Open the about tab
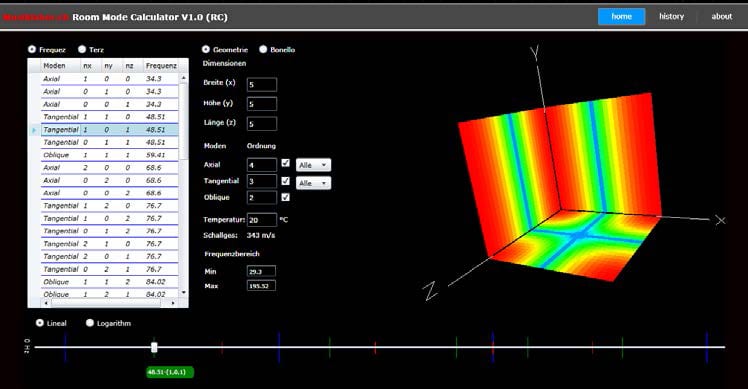The height and width of the screenshot is (389, 748). point(721,16)
